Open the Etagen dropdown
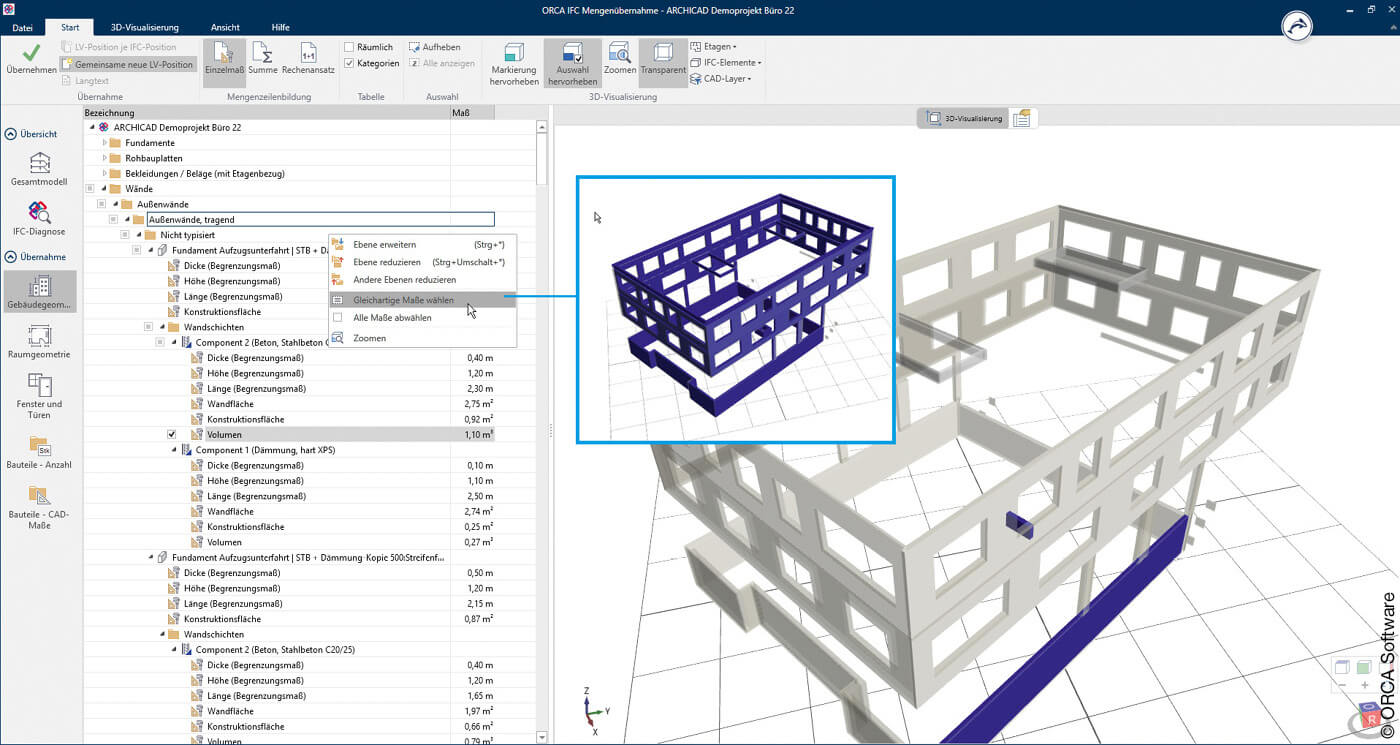The image size is (1400, 745). click(x=720, y=47)
